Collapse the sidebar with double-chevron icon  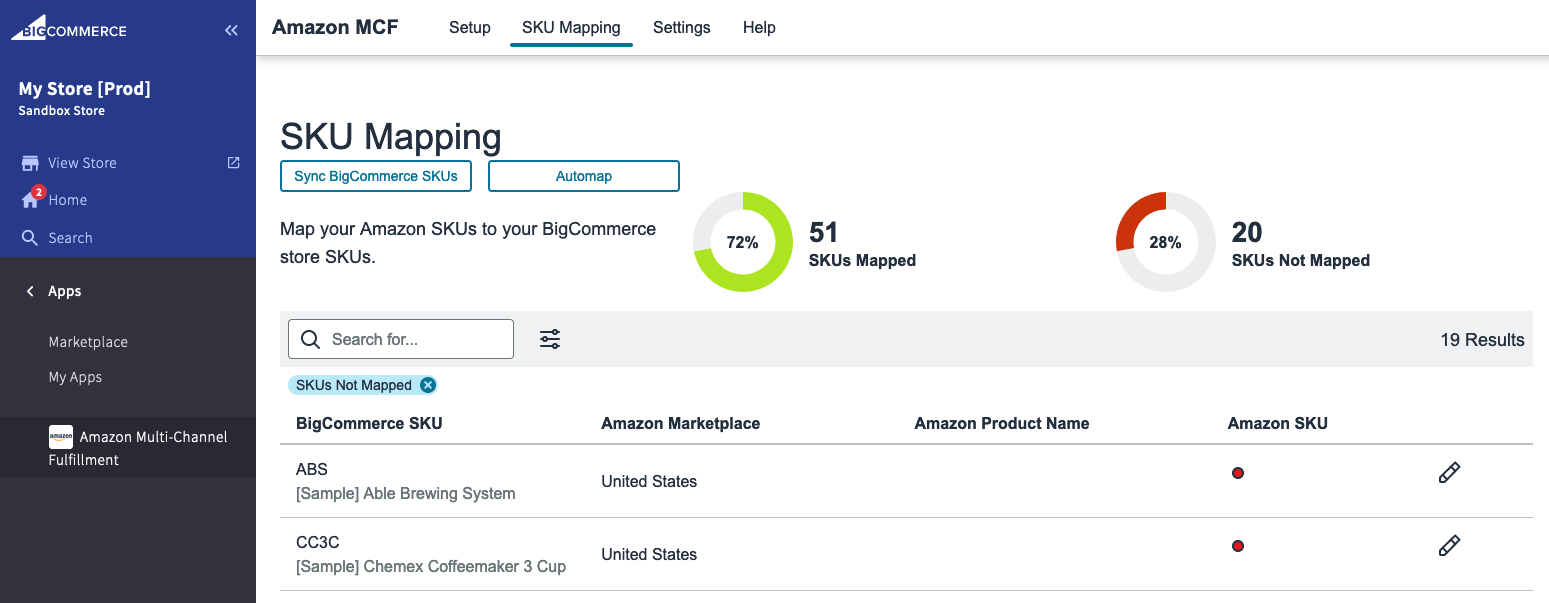pyautogui.click(x=231, y=31)
